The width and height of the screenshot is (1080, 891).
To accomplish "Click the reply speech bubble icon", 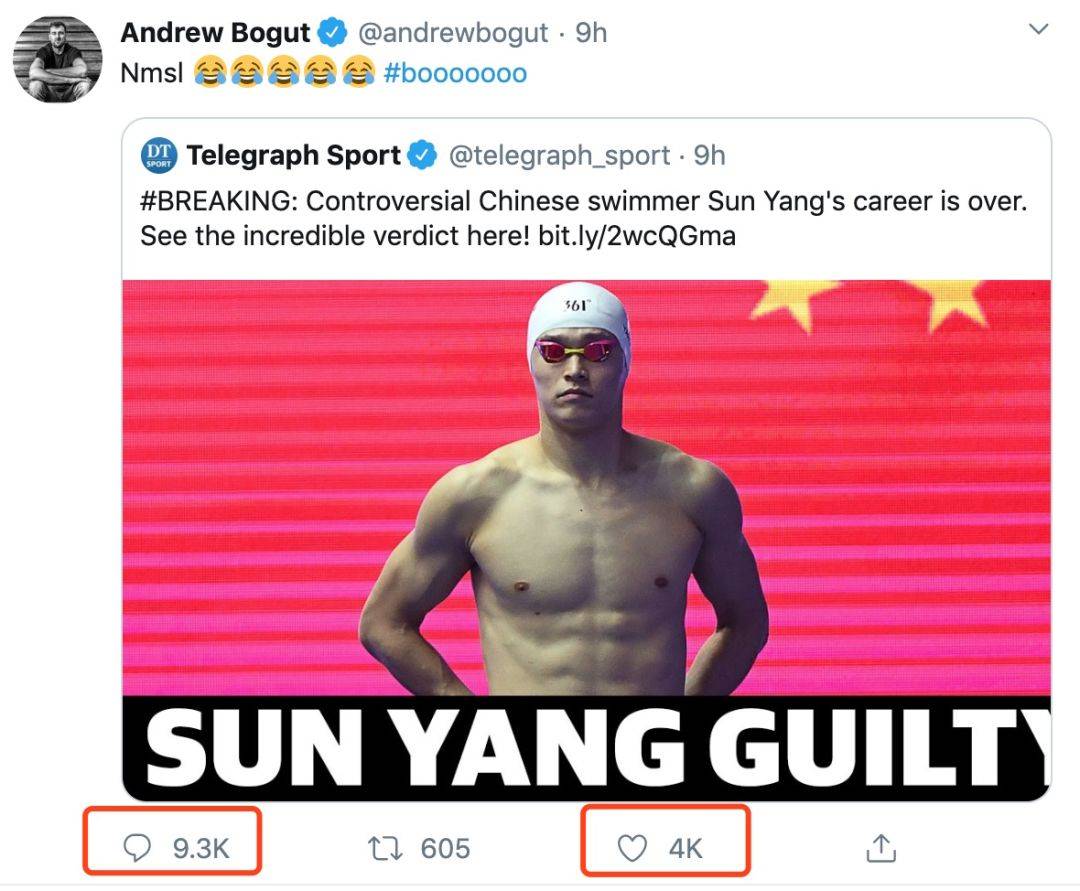I will (x=136, y=848).
